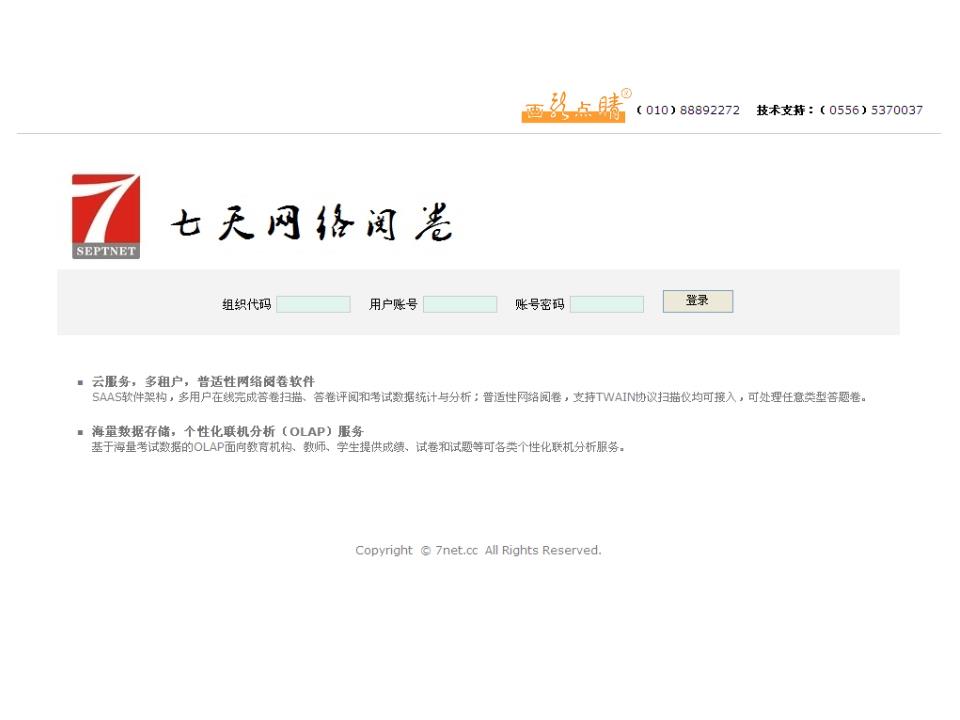Click the SAAS软件架构 description paragraph

[x=478, y=397]
